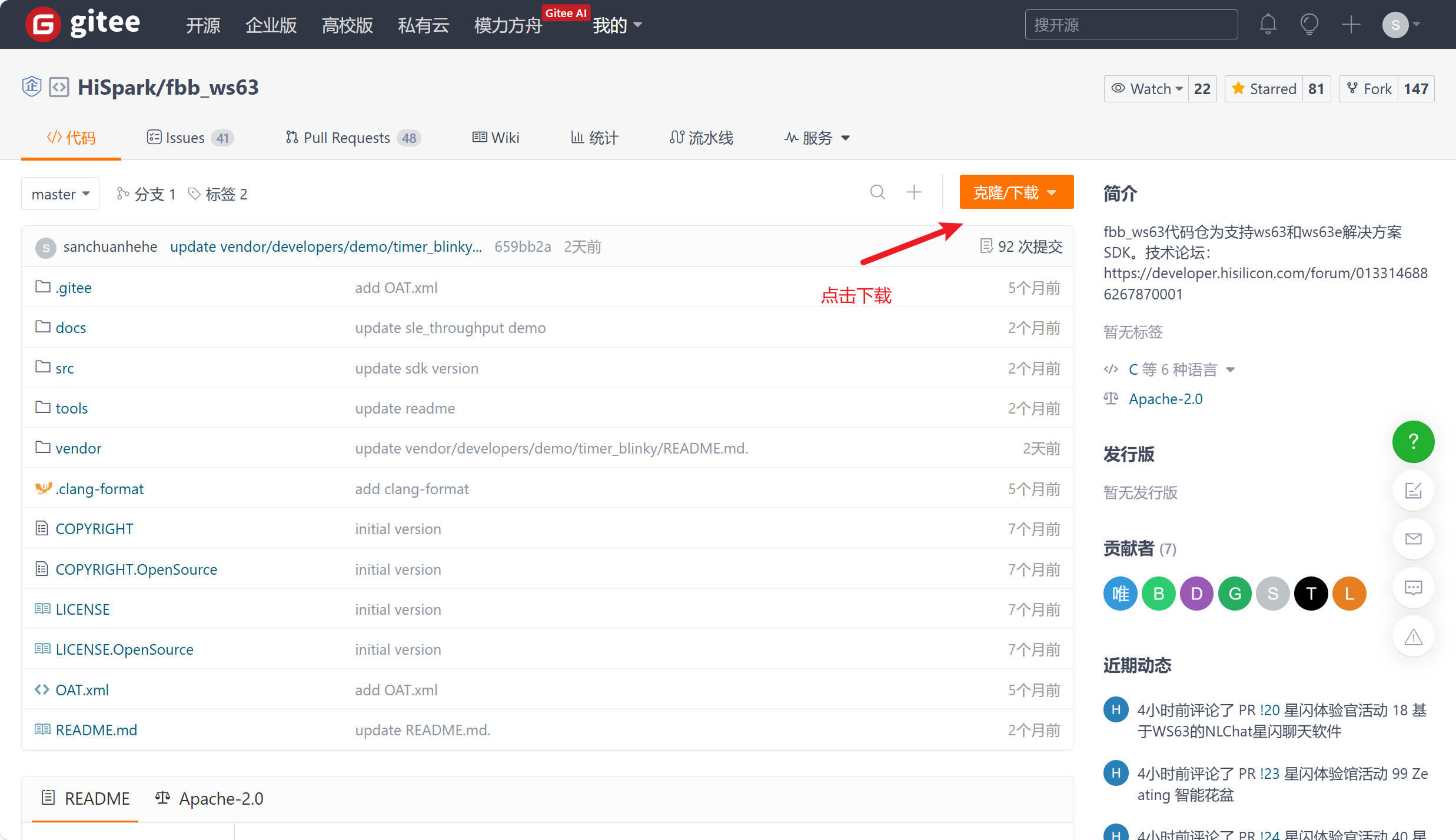This screenshot has width=1456, height=840.
Task: Click the lightbulb icon in header
Action: (x=1309, y=25)
